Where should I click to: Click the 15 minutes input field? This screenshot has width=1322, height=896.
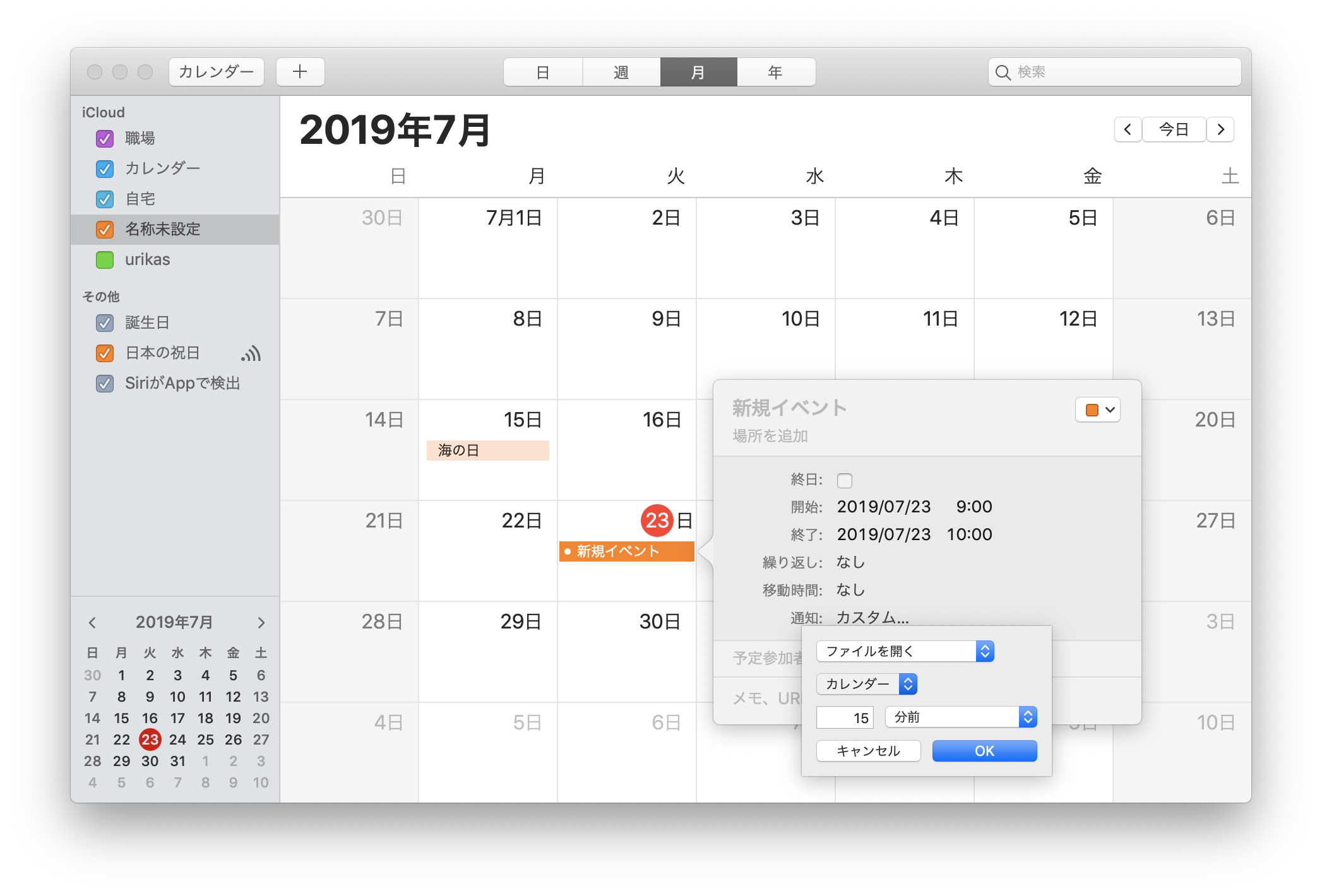point(845,717)
